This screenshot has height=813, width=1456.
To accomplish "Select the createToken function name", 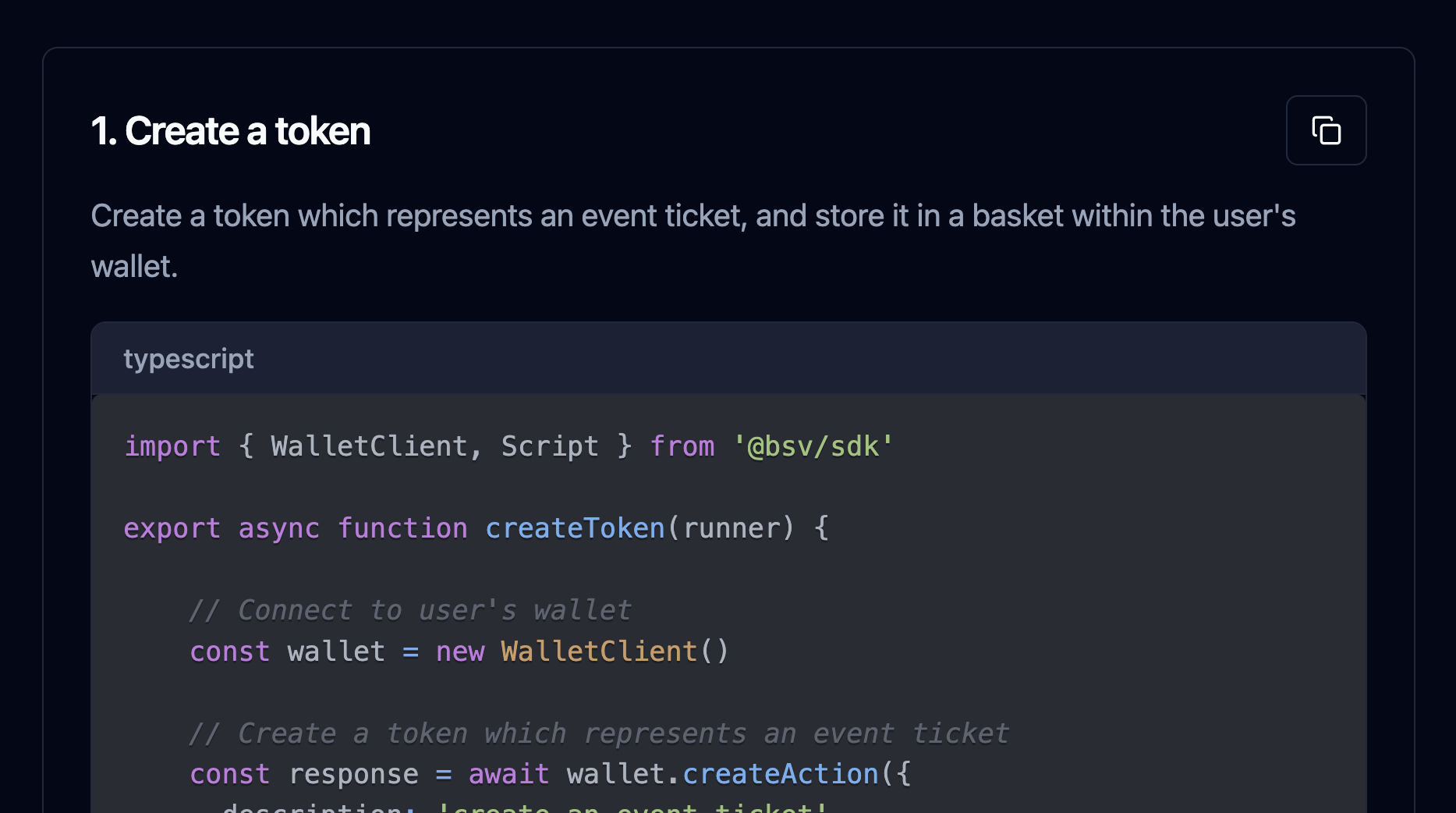I will pyautogui.click(x=575, y=527).
